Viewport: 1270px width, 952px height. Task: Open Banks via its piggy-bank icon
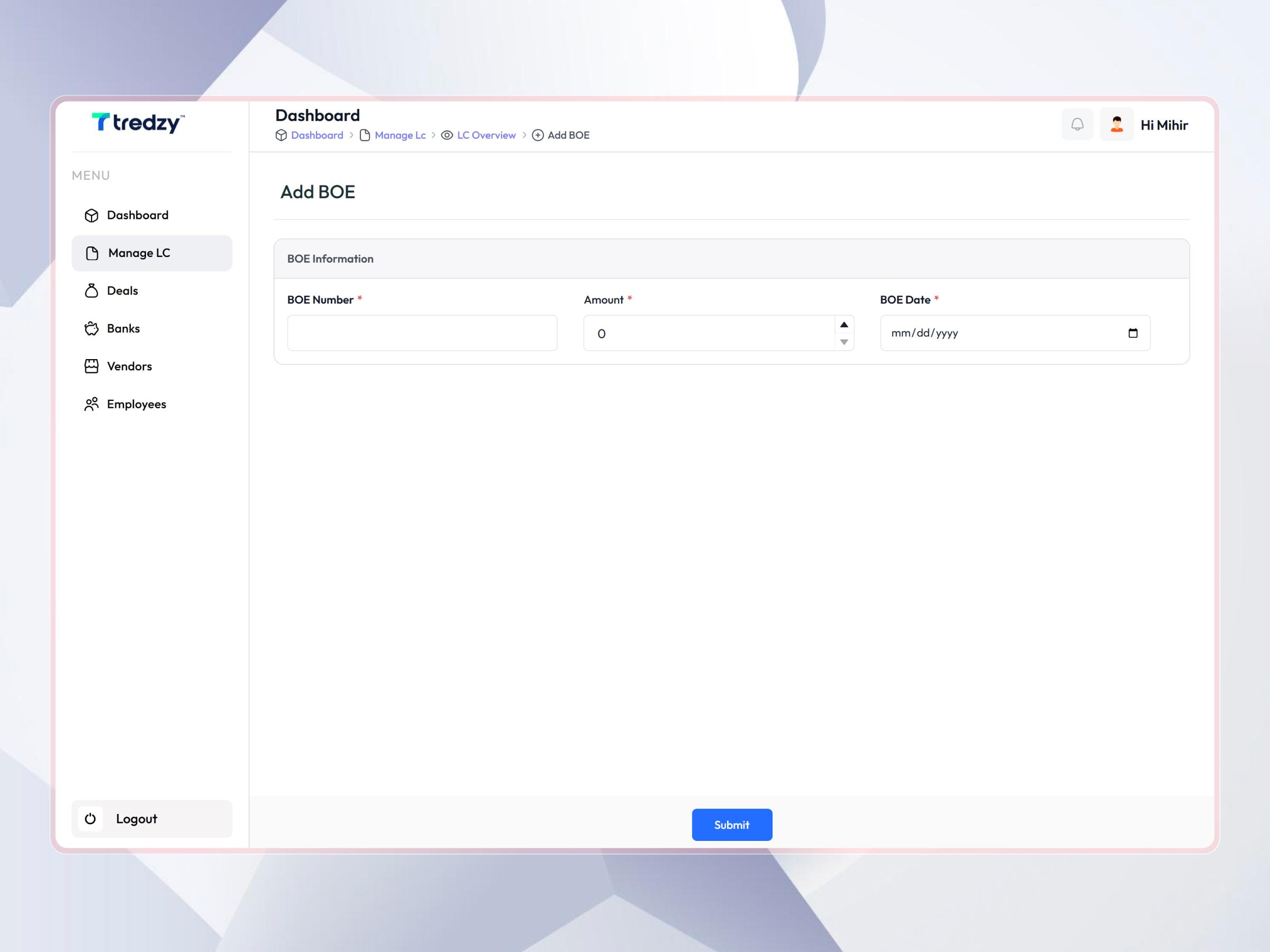pos(92,328)
